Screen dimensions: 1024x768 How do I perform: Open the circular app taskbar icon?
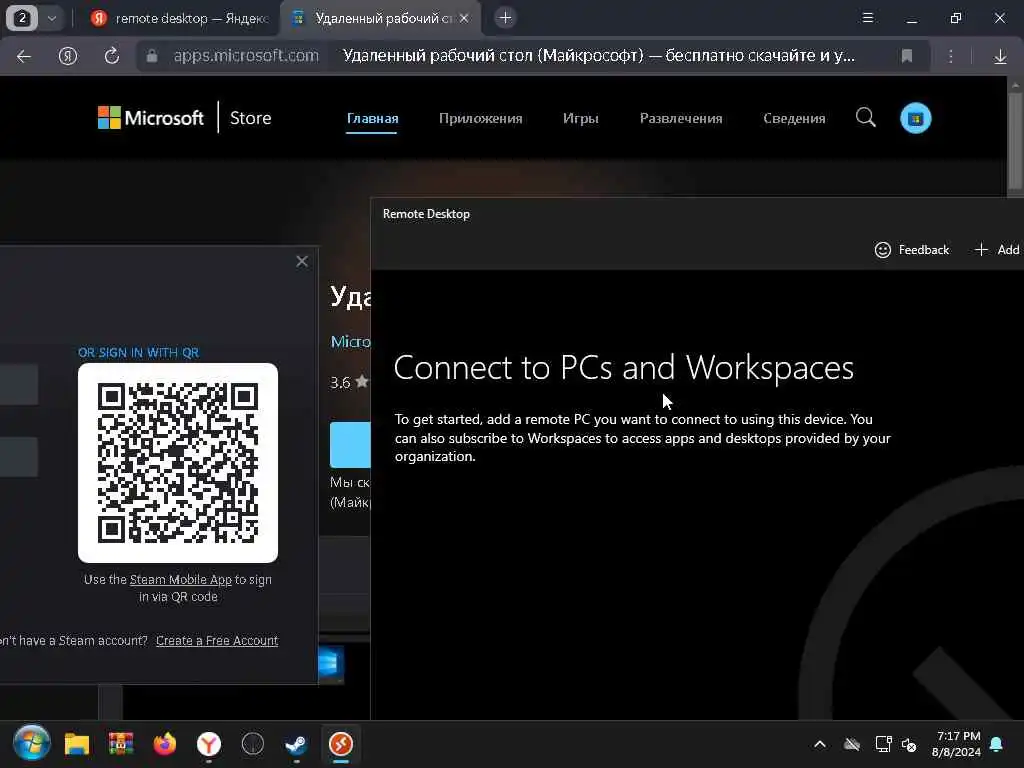(x=253, y=744)
